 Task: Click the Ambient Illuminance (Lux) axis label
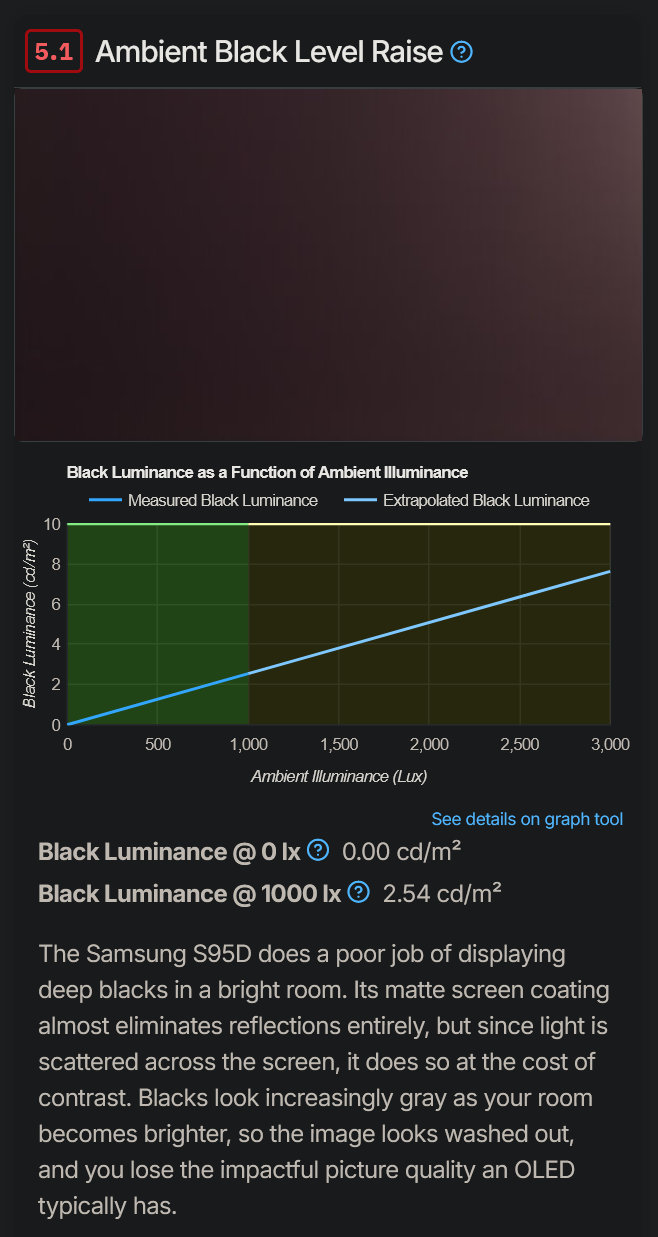tap(338, 776)
